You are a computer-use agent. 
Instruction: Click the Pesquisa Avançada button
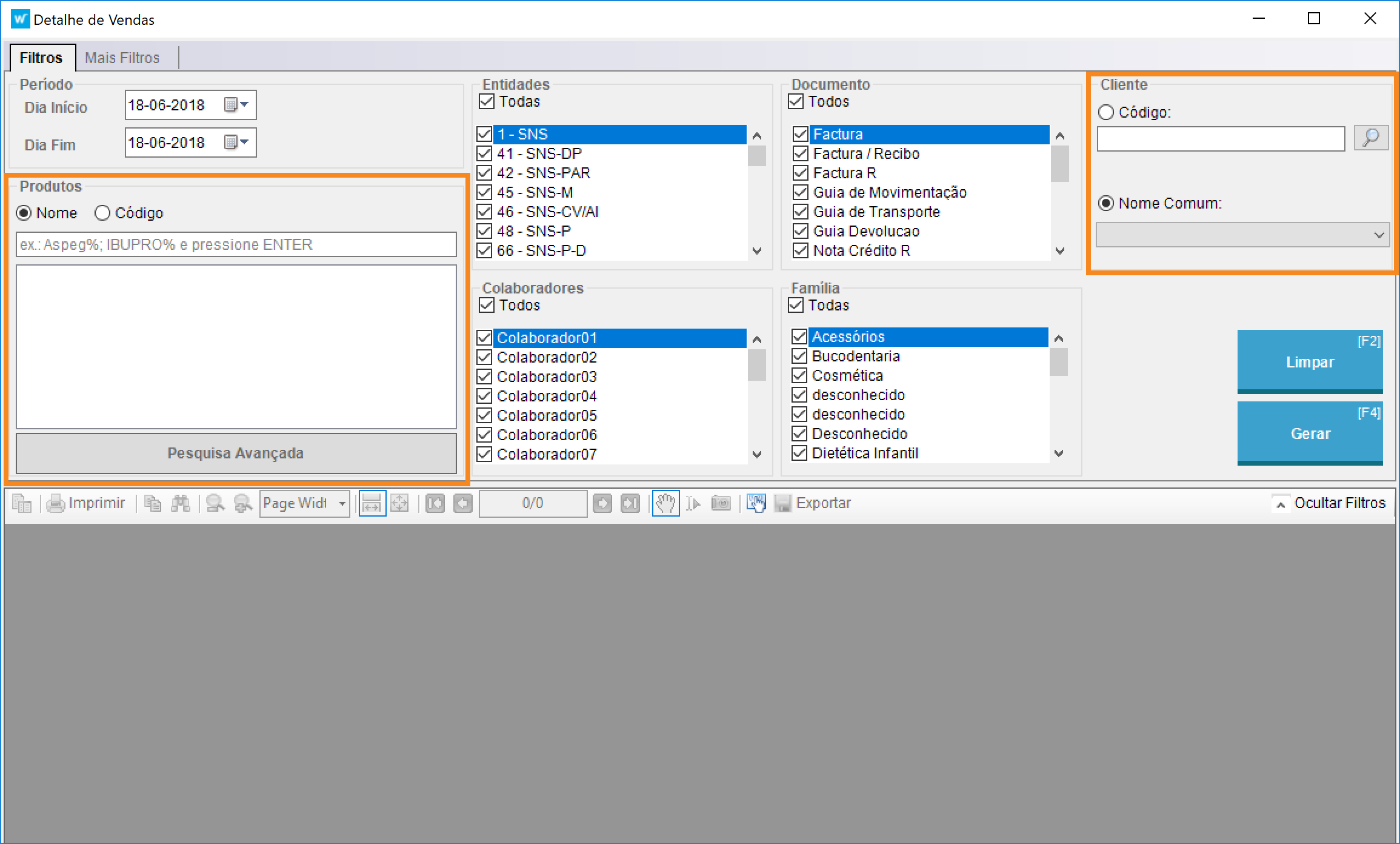236,453
